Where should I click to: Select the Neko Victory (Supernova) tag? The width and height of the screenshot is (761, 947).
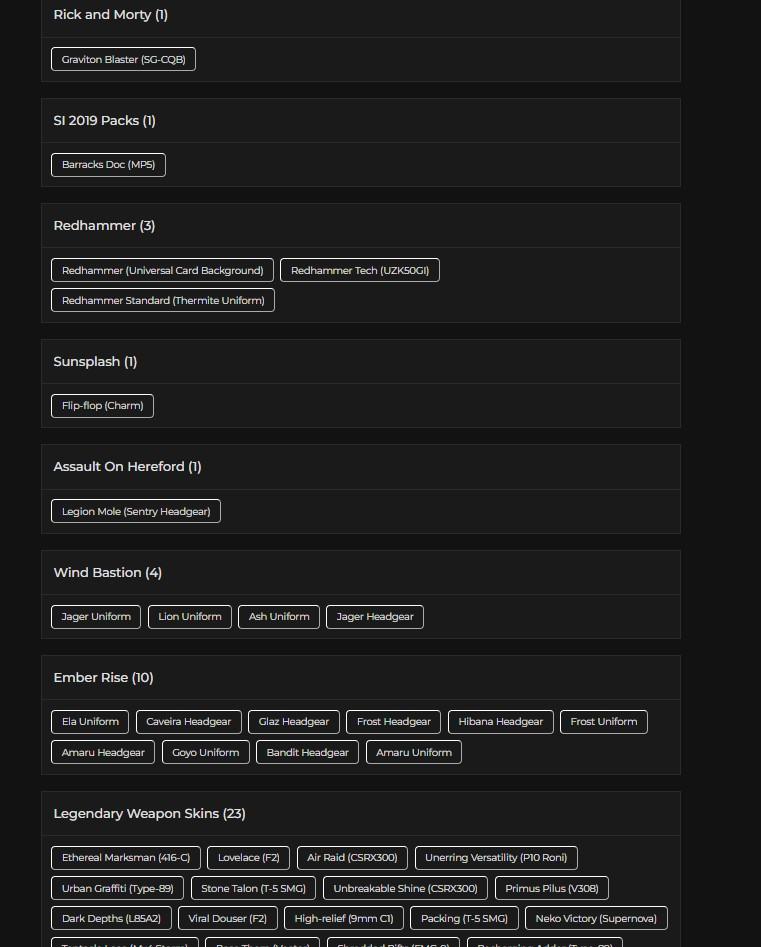(596, 919)
